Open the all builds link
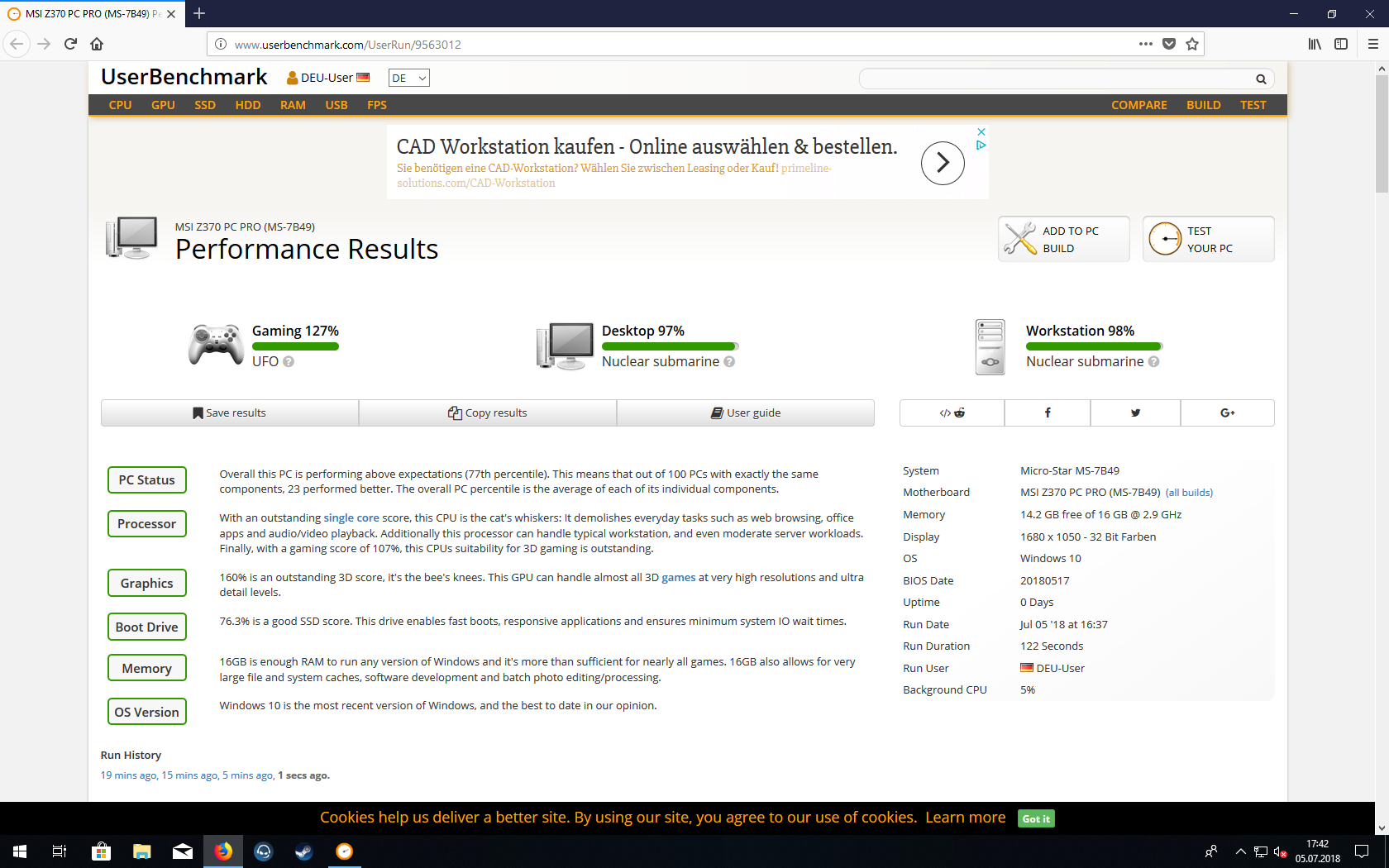This screenshot has height=868, width=1389. (x=1189, y=493)
